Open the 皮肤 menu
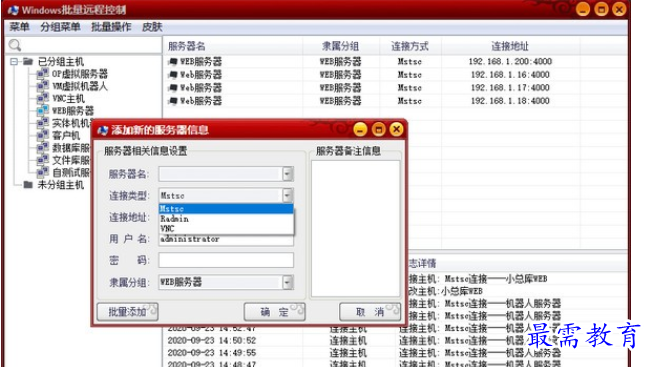 [152, 27]
